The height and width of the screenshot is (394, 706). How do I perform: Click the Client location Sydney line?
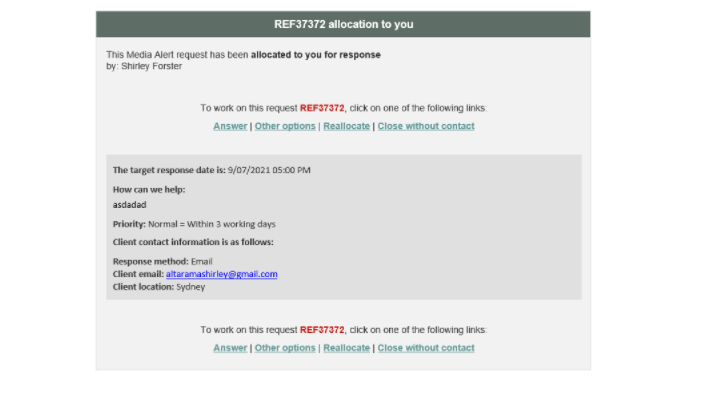[159, 287]
